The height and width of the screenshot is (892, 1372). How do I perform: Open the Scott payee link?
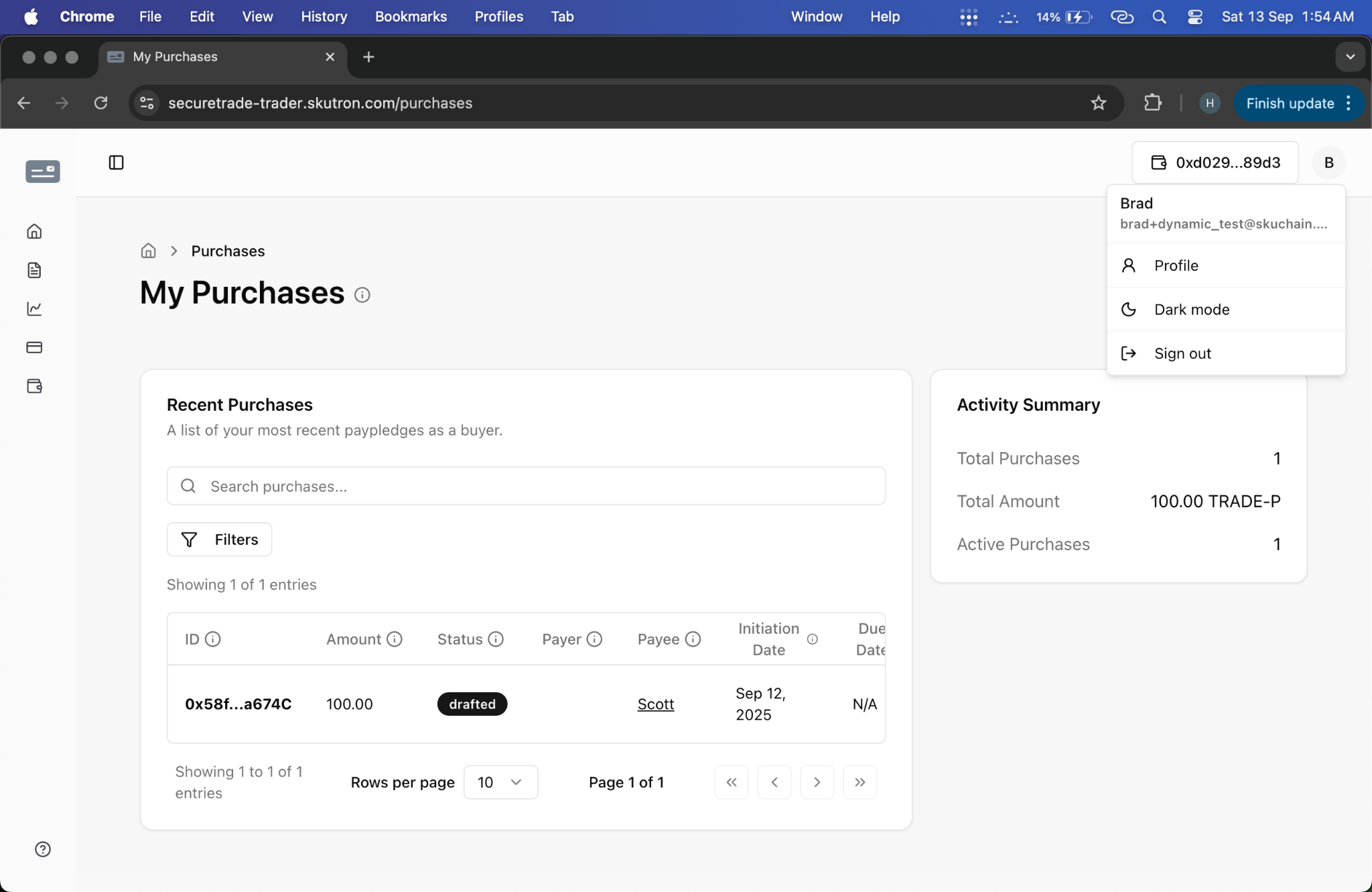[656, 704]
